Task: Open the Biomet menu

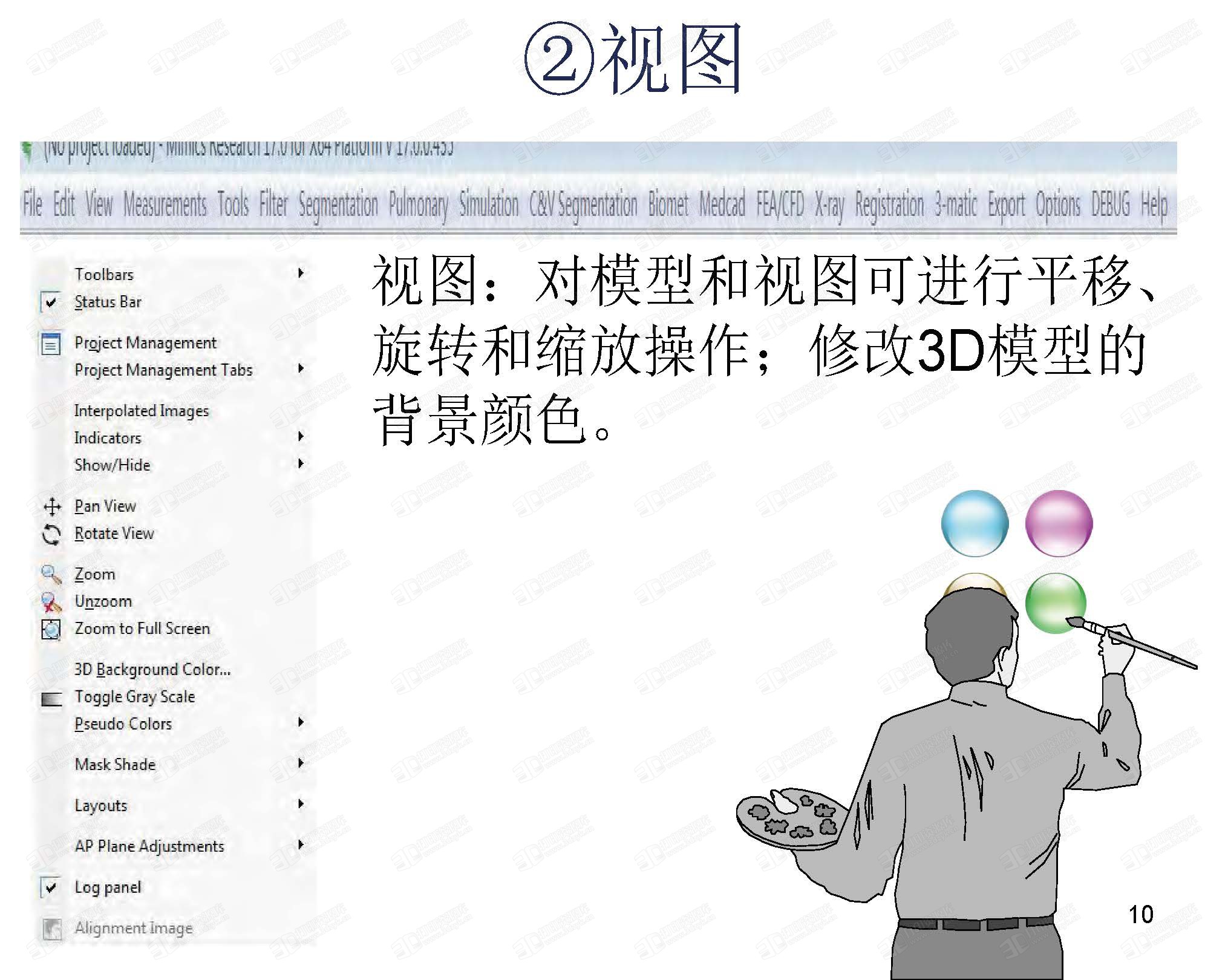Action: [x=668, y=204]
